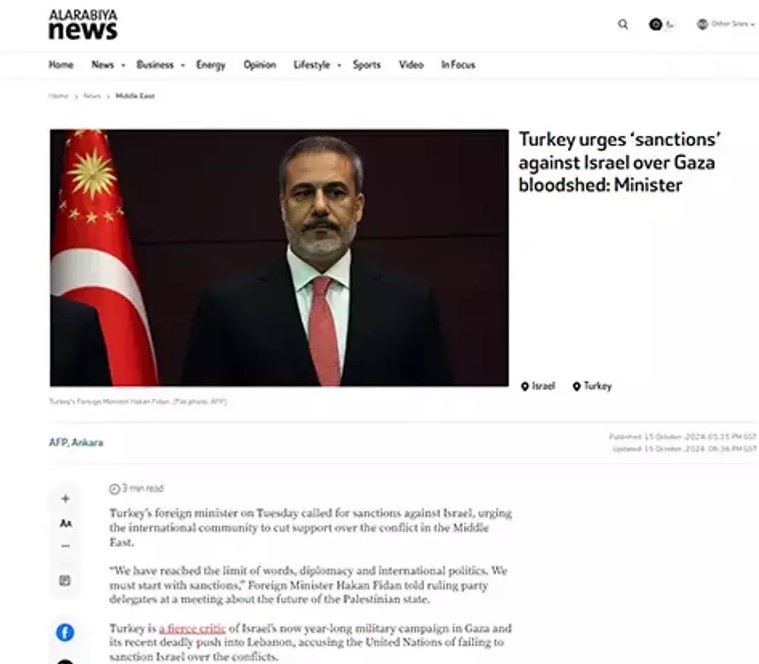Screen dimensions: 759x664
Task: Expand the Lifestyle menu arrow
Action: [x=339, y=65]
